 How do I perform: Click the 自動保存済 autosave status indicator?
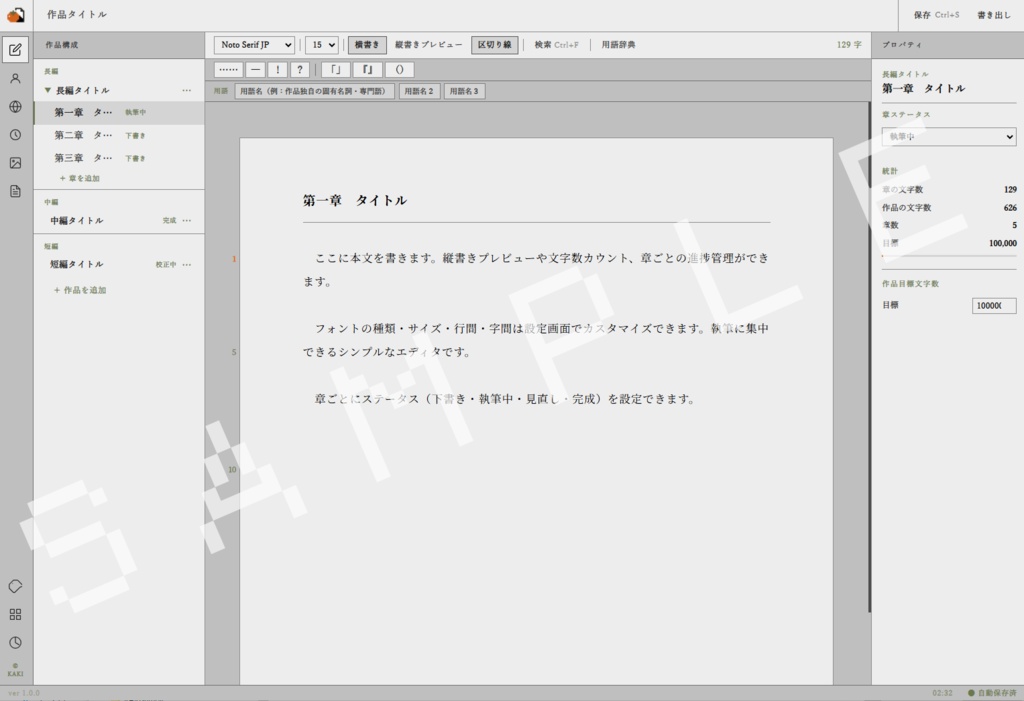point(992,693)
